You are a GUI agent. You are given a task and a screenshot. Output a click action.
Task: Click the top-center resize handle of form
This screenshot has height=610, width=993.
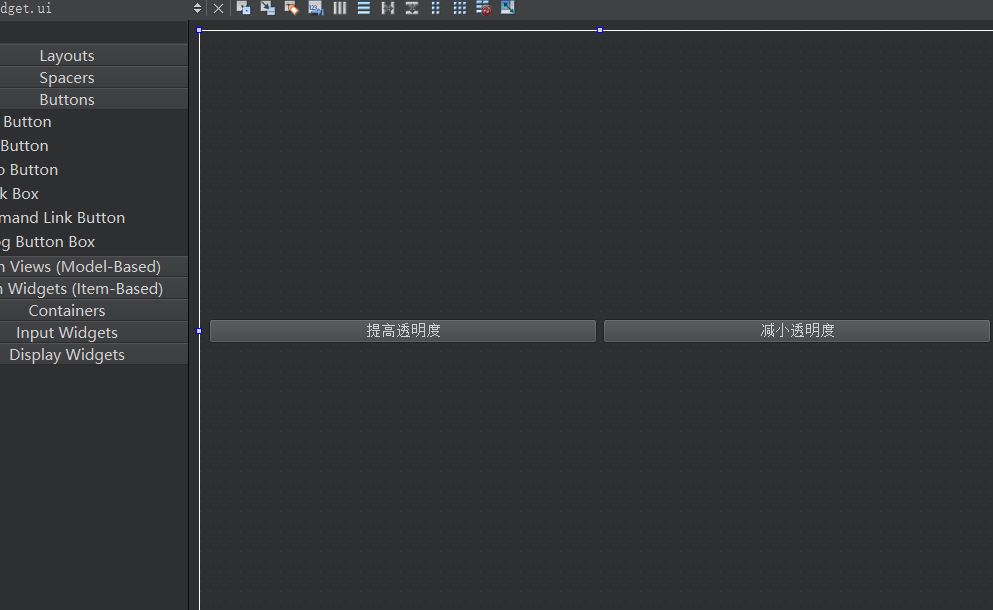[600, 30]
